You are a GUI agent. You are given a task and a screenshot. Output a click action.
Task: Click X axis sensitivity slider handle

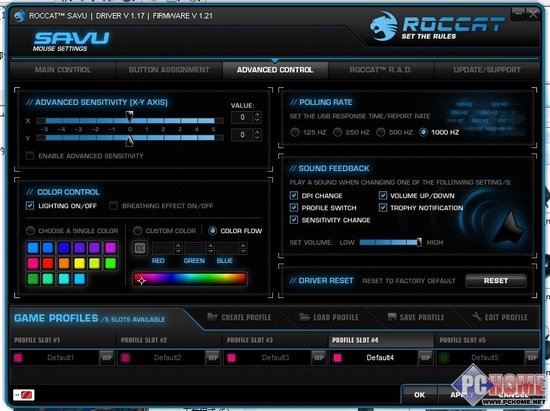129,116
